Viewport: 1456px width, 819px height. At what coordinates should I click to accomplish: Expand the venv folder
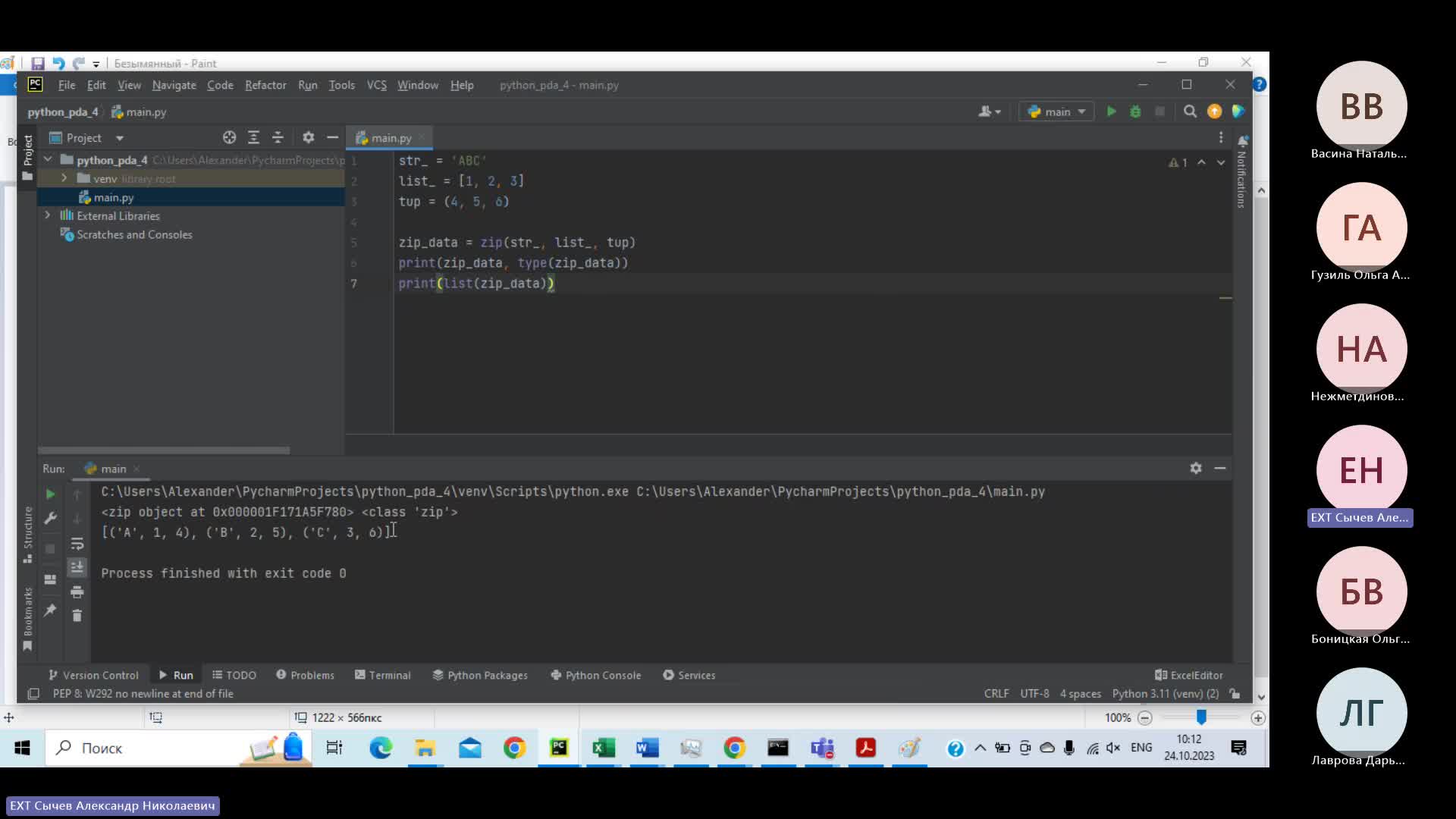tap(64, 178)
